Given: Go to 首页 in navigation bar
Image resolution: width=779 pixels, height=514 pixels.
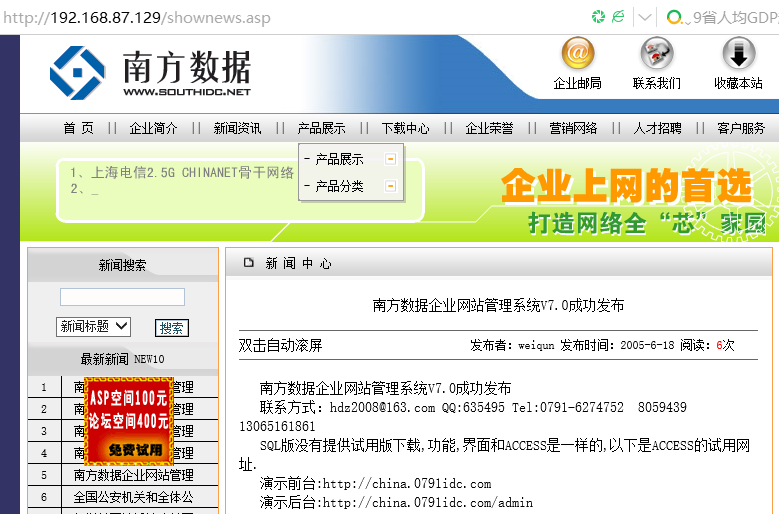Looking at the screenshot, I should pos(78,128).
